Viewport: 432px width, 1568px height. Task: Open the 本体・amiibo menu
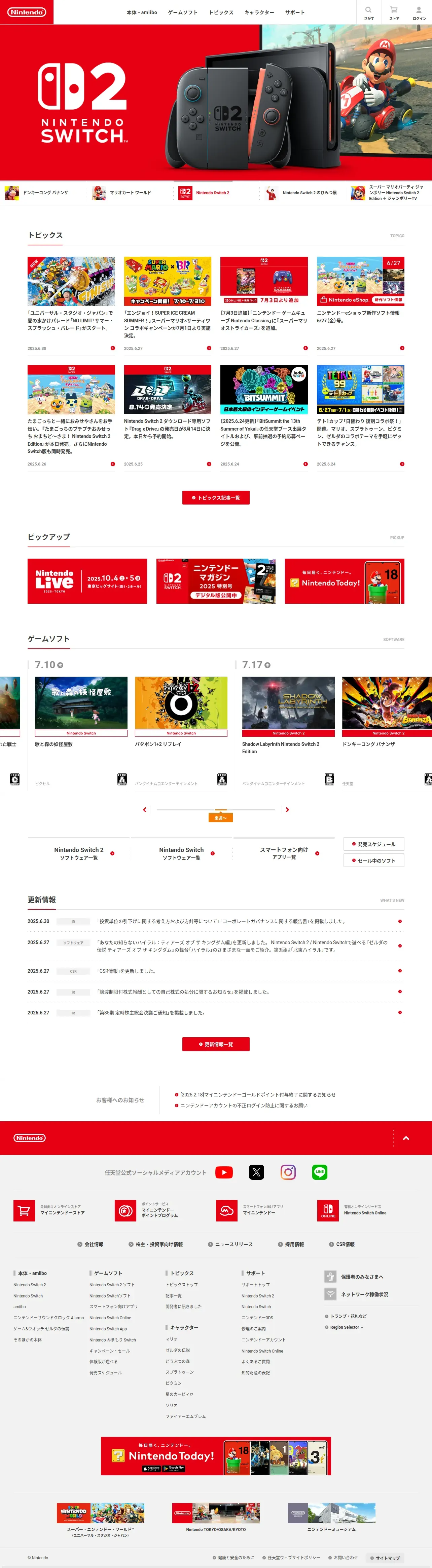pyautogui.click(x=141, y=12)
